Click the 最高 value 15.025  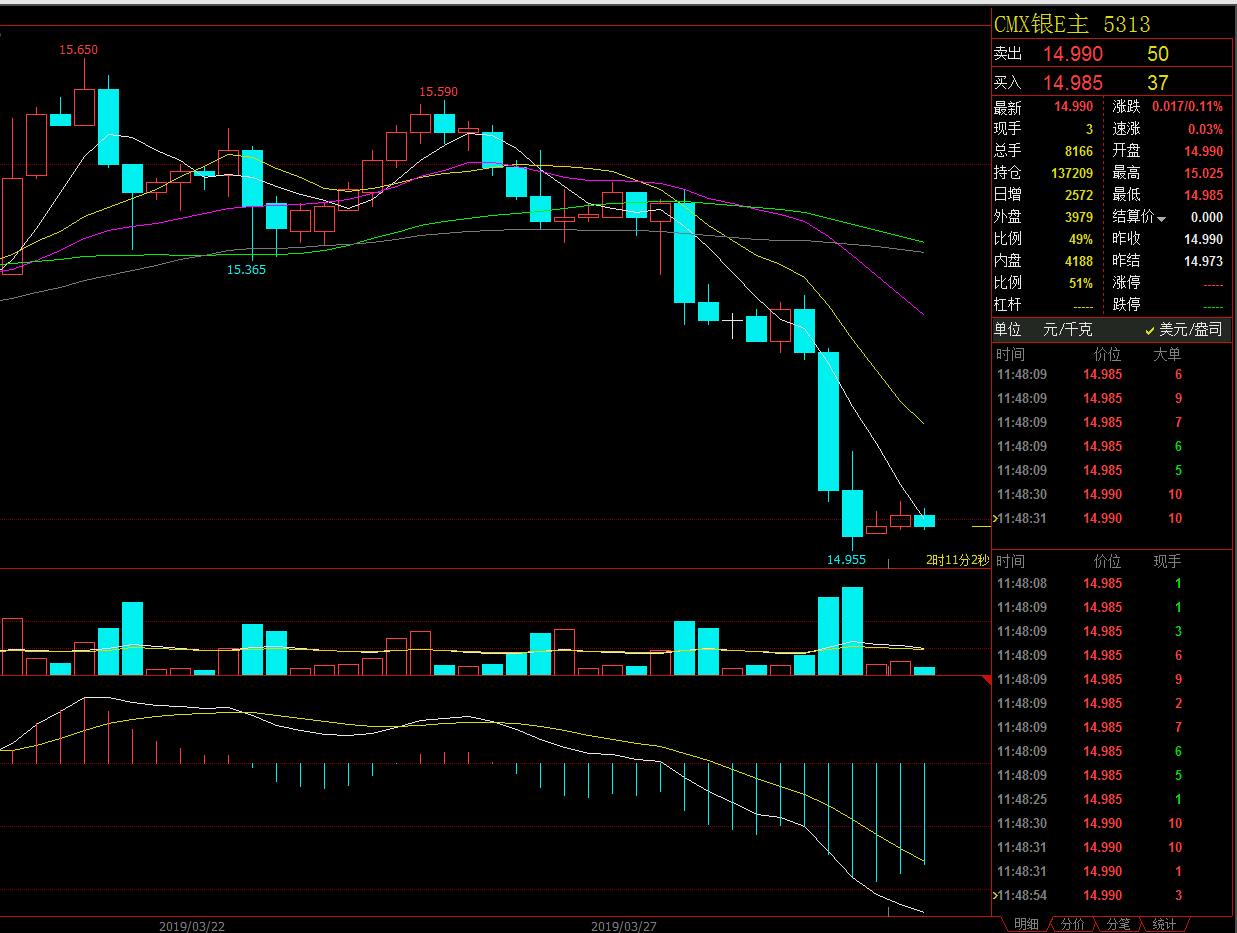pyautogui.click(x=1204, y=173)
